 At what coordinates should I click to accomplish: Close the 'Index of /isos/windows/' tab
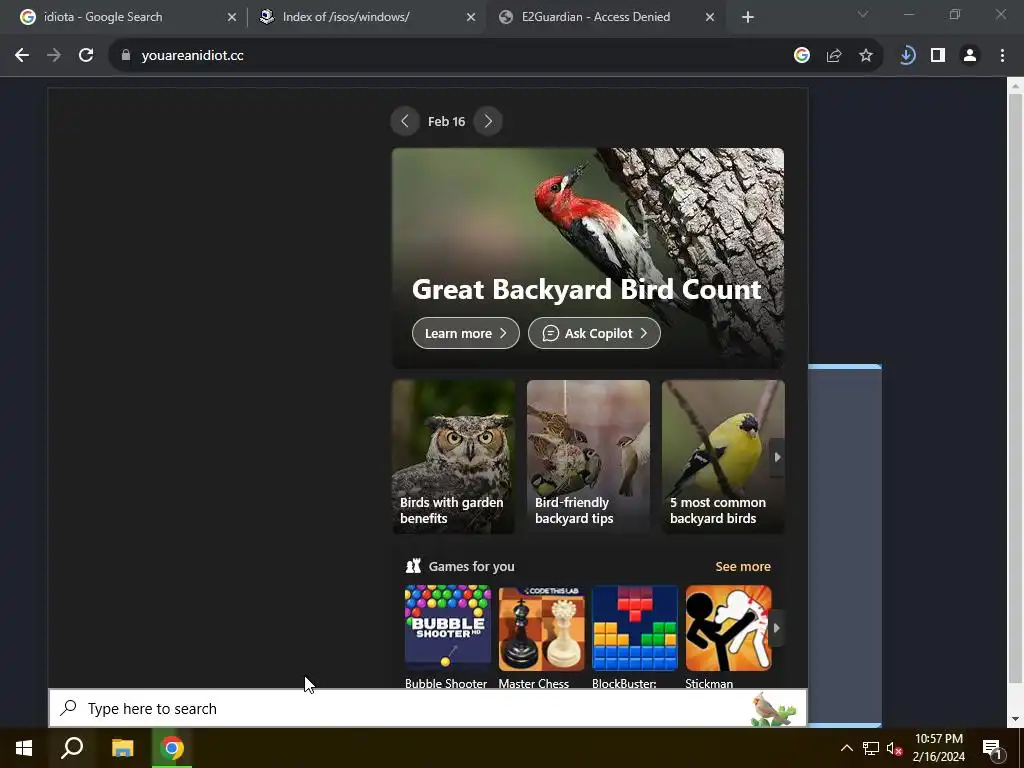471,18
